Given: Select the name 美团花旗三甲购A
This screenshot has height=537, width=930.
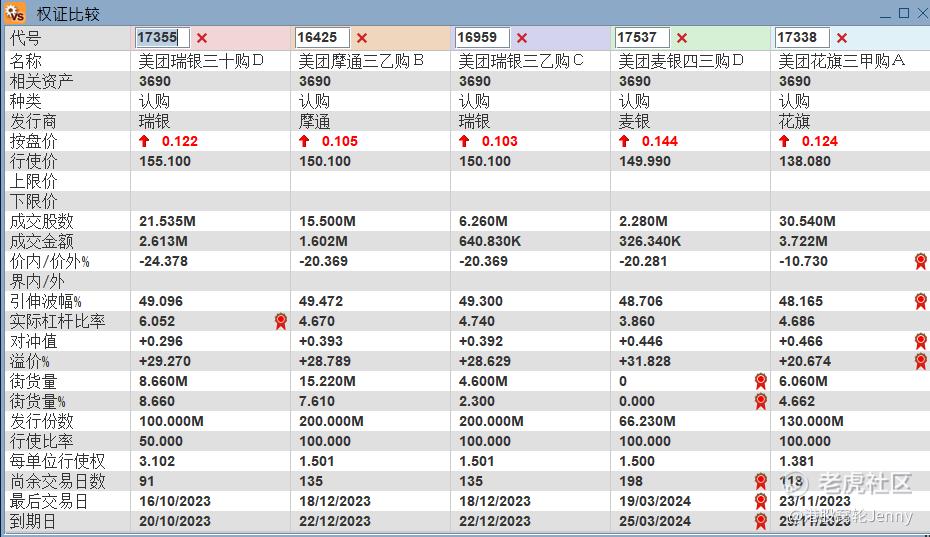Looking at the screenshot, I should tap(842, 61).
